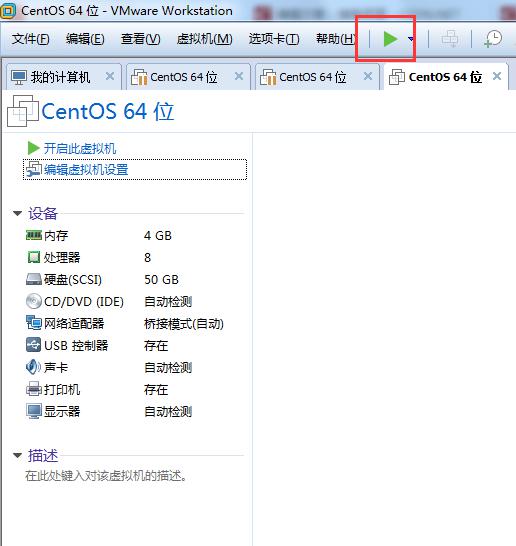Select the 内存 device label
516x546 pixels.
coord(56,236)
